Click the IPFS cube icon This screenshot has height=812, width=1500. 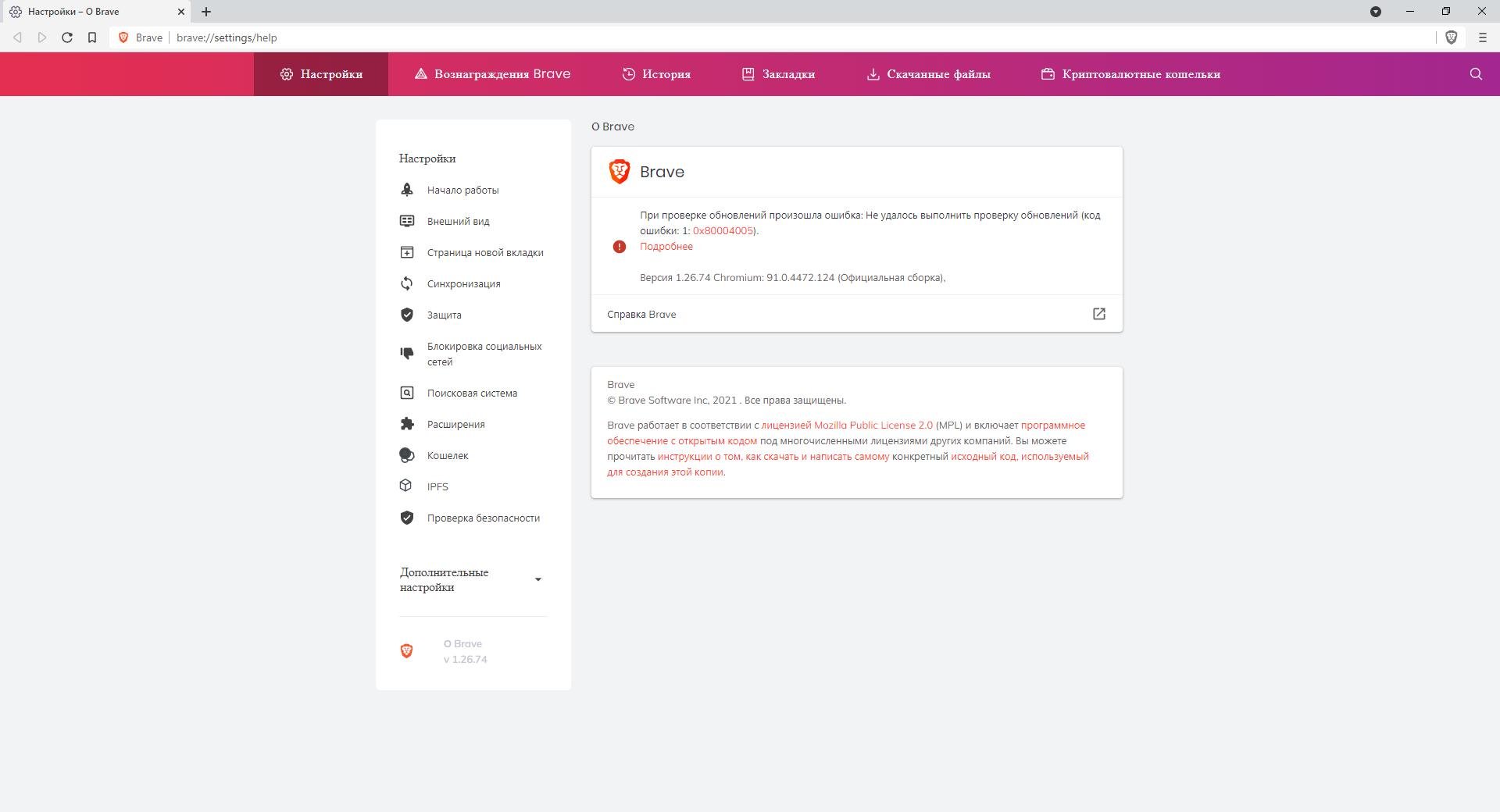406,486
